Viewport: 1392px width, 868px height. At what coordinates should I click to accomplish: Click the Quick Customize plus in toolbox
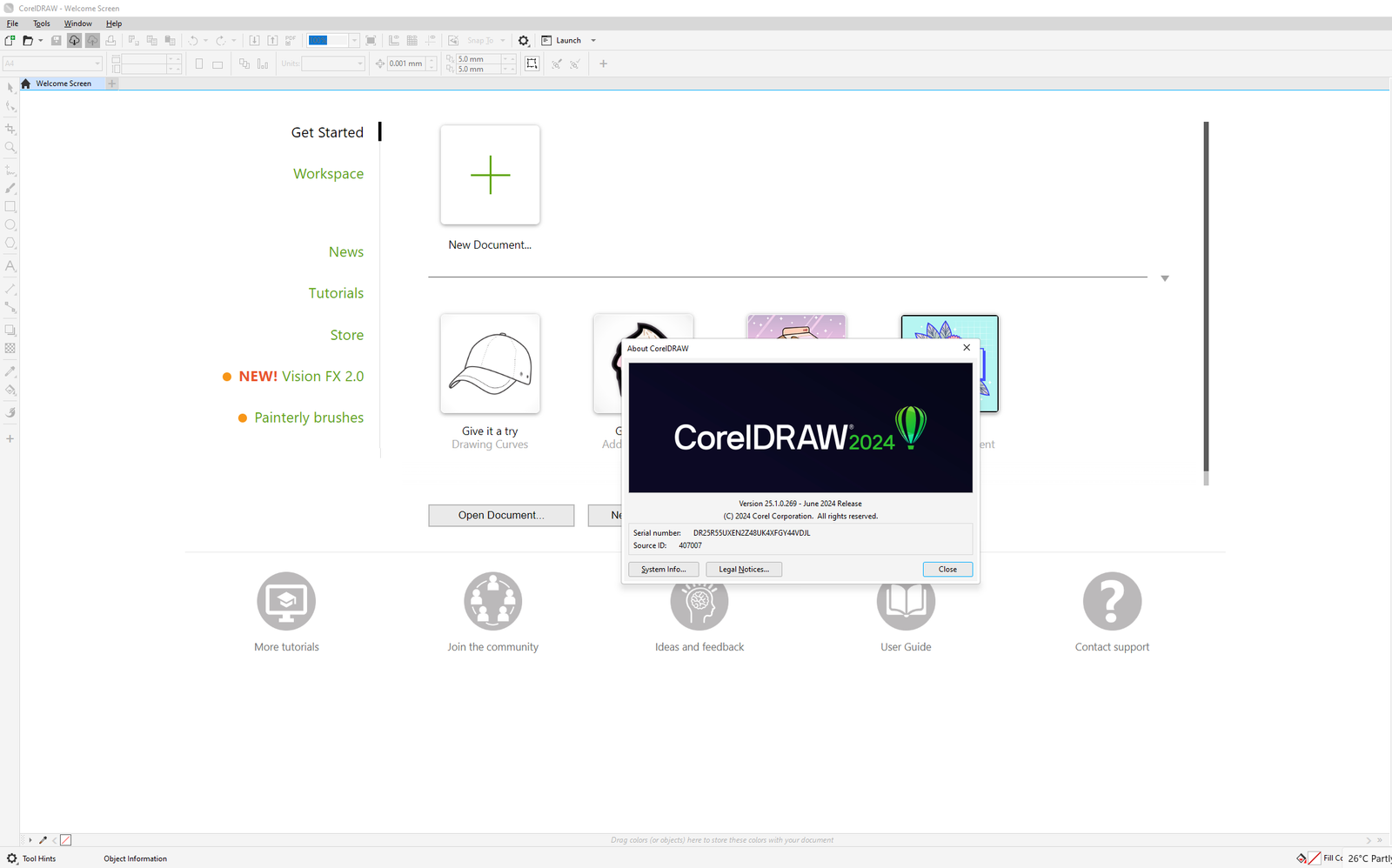pos(10,439)
